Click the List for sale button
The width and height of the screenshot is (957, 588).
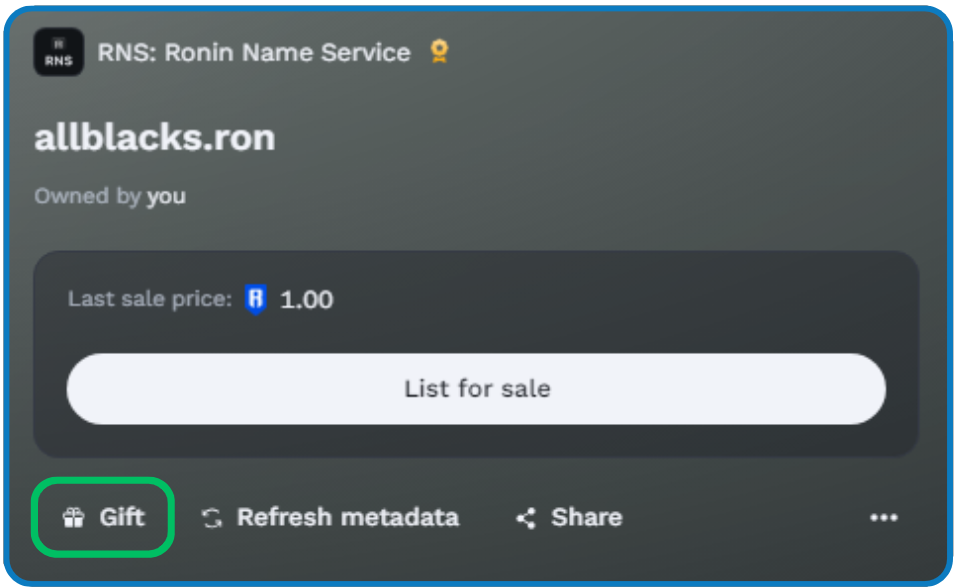tap(476, 389)
